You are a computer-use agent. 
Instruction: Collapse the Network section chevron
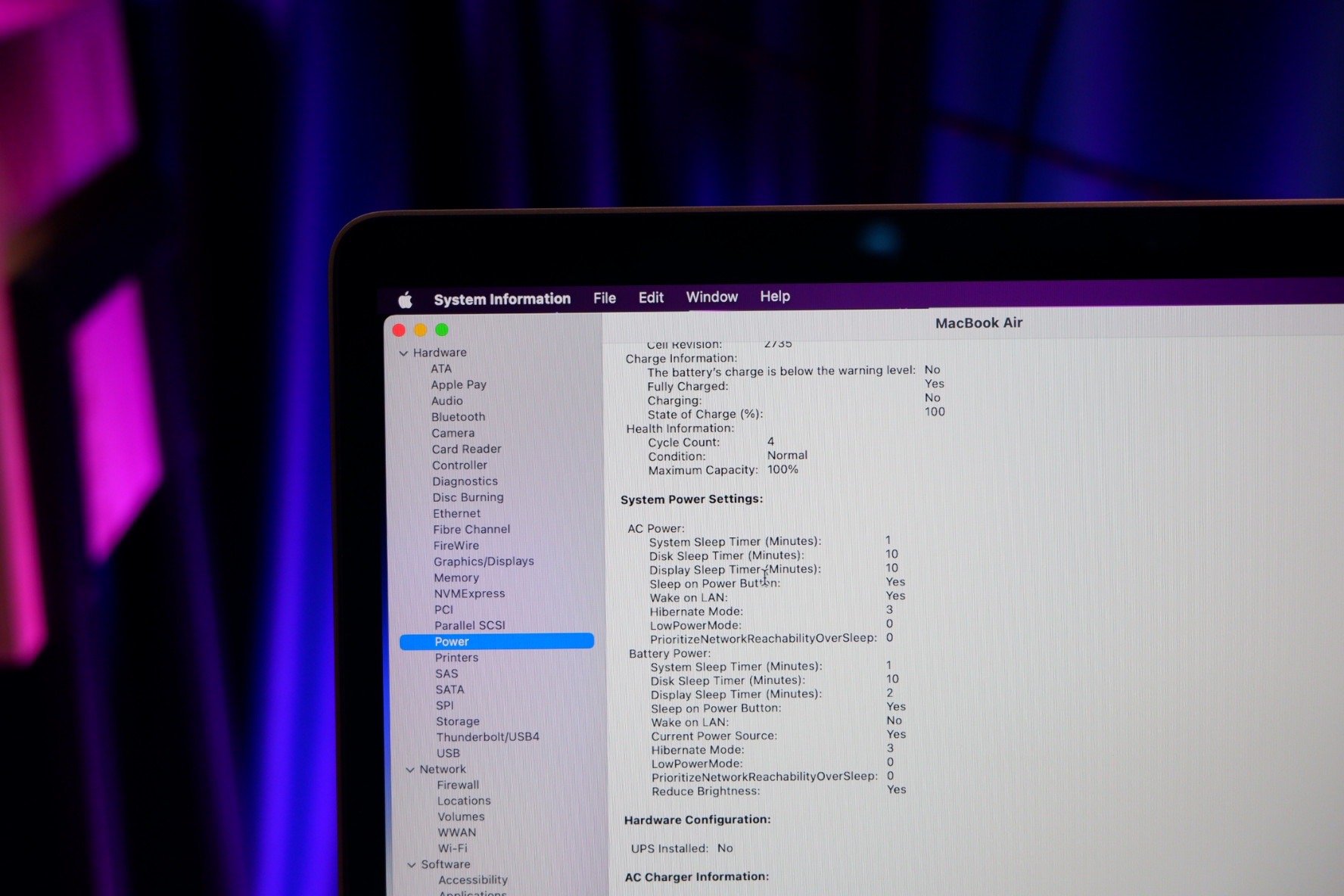click(x=410, y=770)
